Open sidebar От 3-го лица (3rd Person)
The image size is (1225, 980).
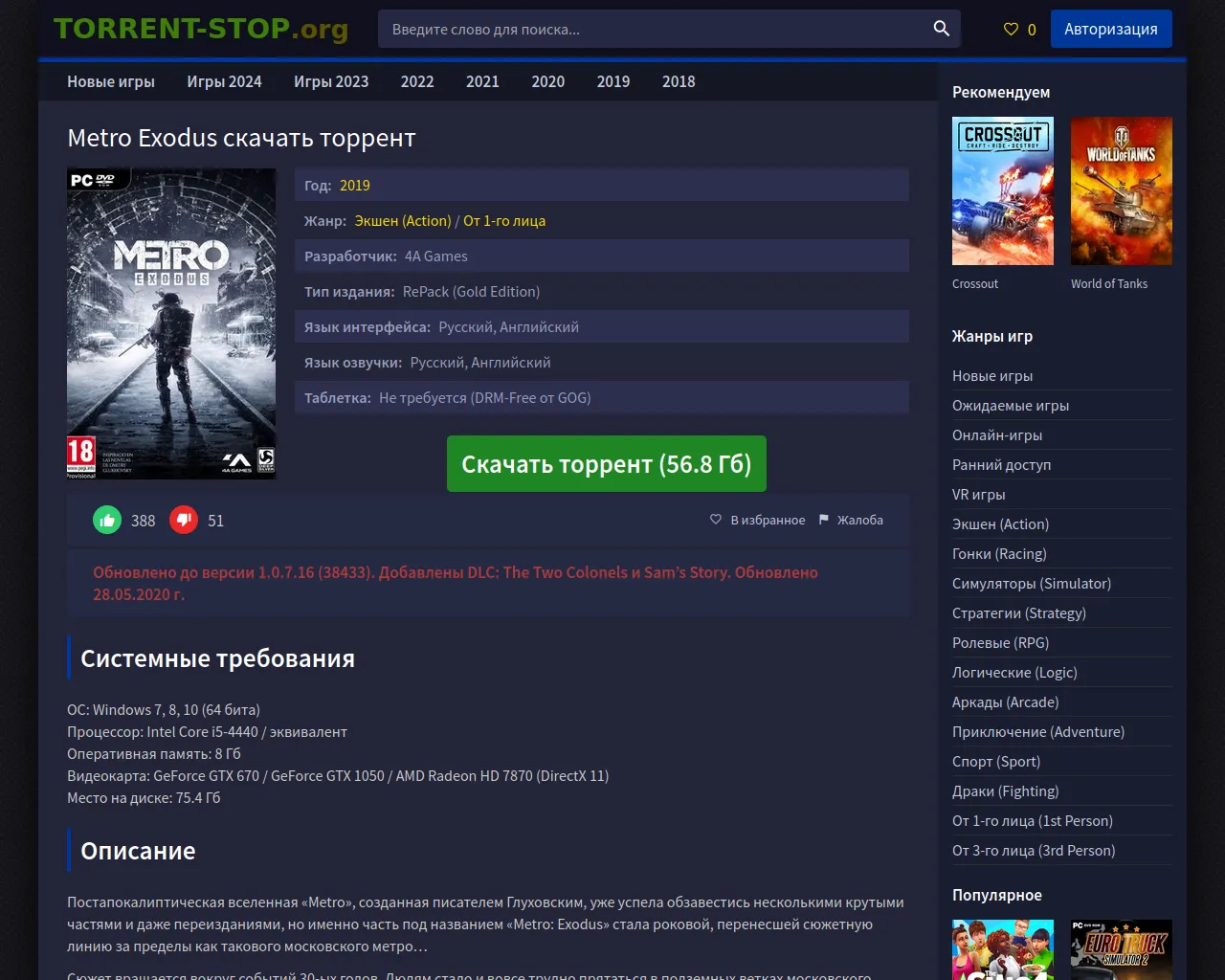(1034, 850)
